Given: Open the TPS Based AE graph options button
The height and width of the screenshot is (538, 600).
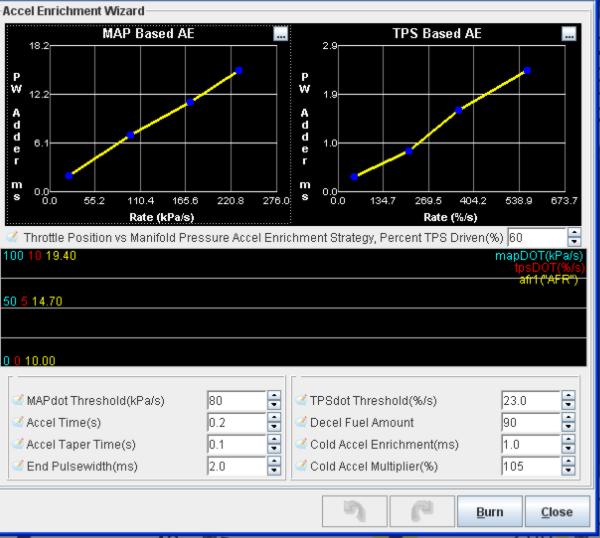Looking at the screenshot, I should click(x=569, y=33).
